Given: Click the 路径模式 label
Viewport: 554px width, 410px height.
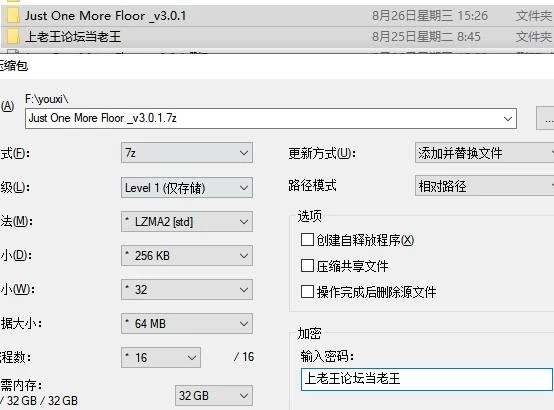Looking at the screenshot, I should (x=312, y=185).
